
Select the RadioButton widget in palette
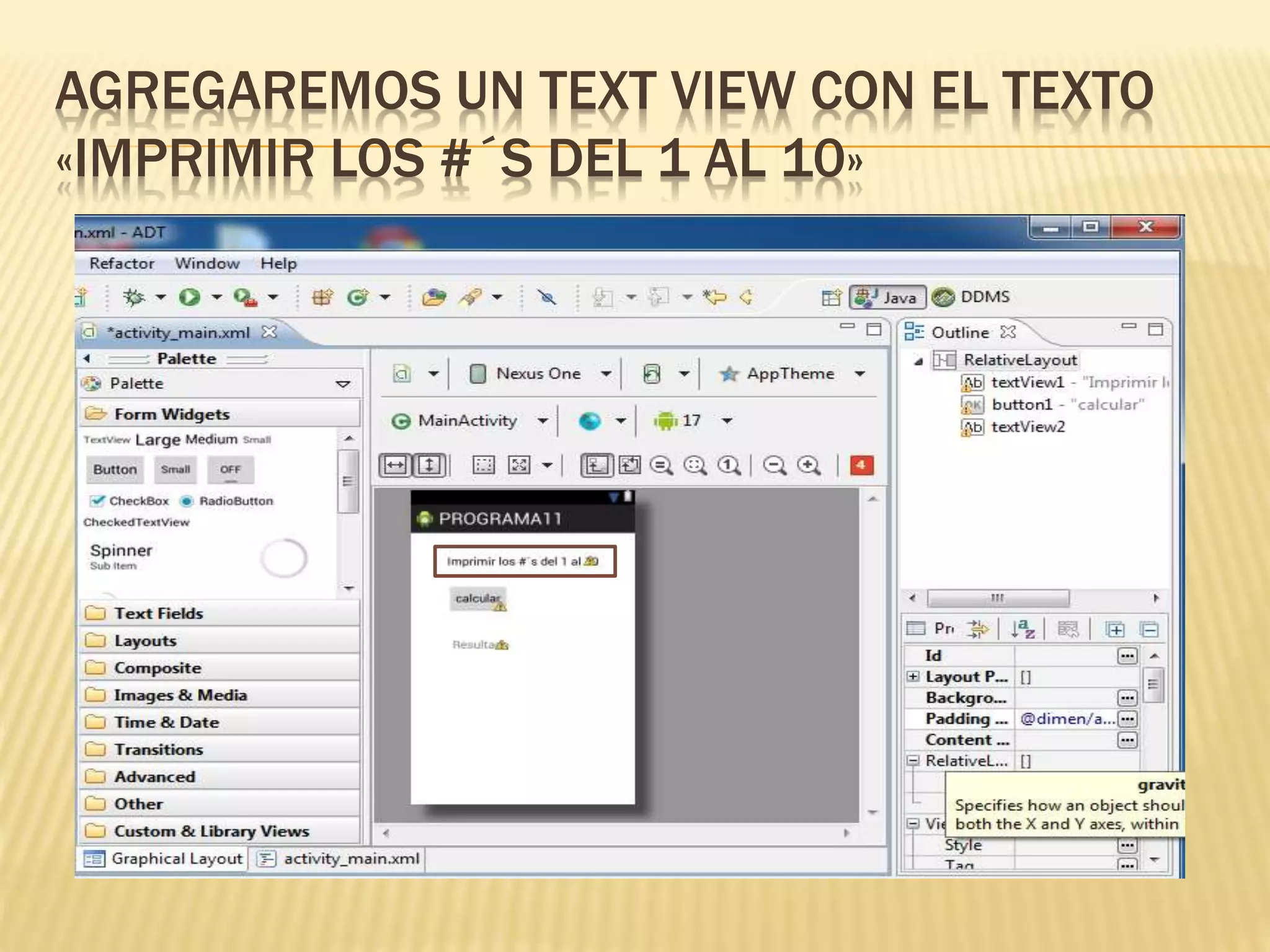click(x=226, y=501)
